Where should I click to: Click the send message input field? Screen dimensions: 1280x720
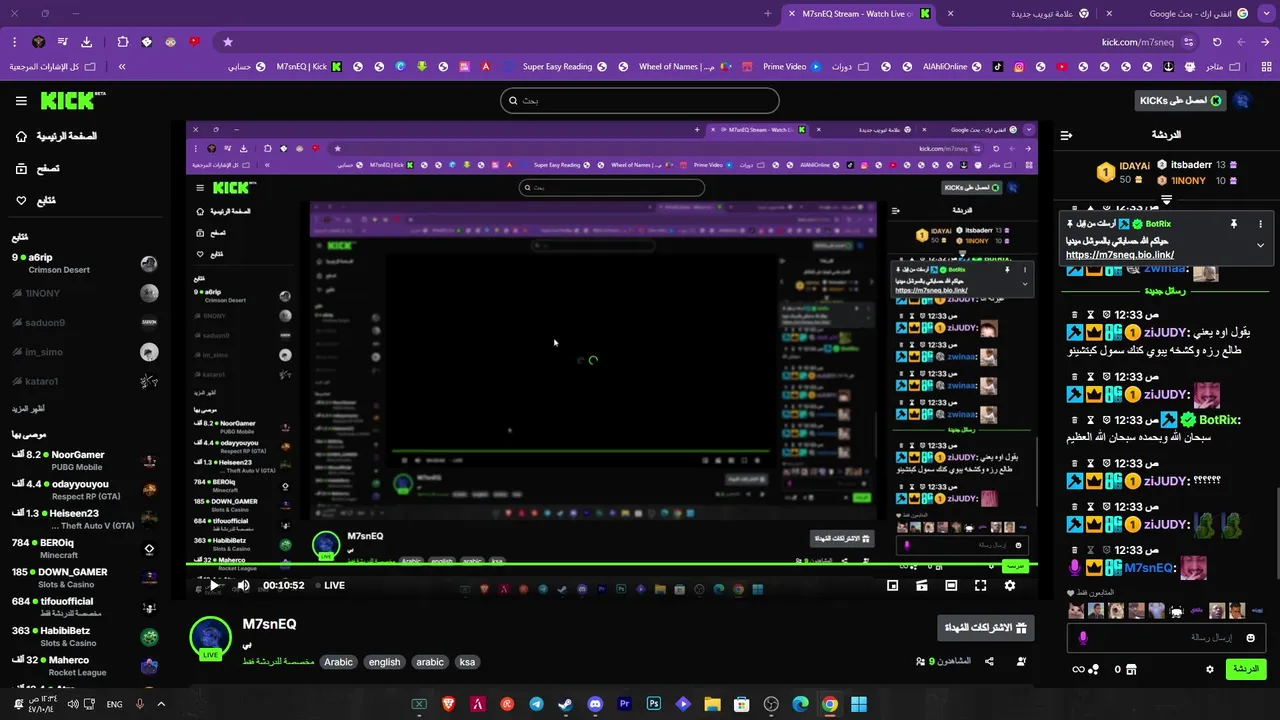click(x=1165, y=637)
